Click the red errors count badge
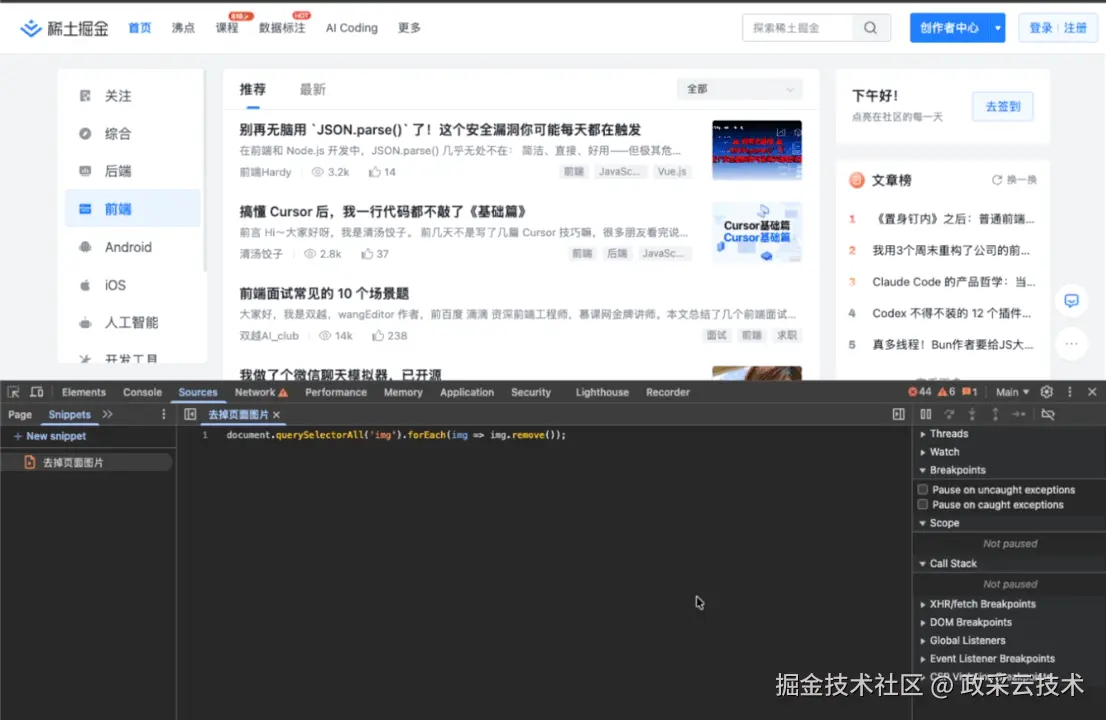The height and width of the screenshot is (720, 1106). click(x=920, y=392)
